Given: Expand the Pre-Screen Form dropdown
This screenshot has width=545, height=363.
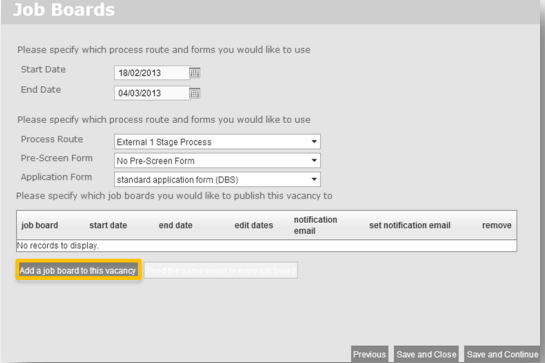Looking at the screenshot, I should pos(217,161).
